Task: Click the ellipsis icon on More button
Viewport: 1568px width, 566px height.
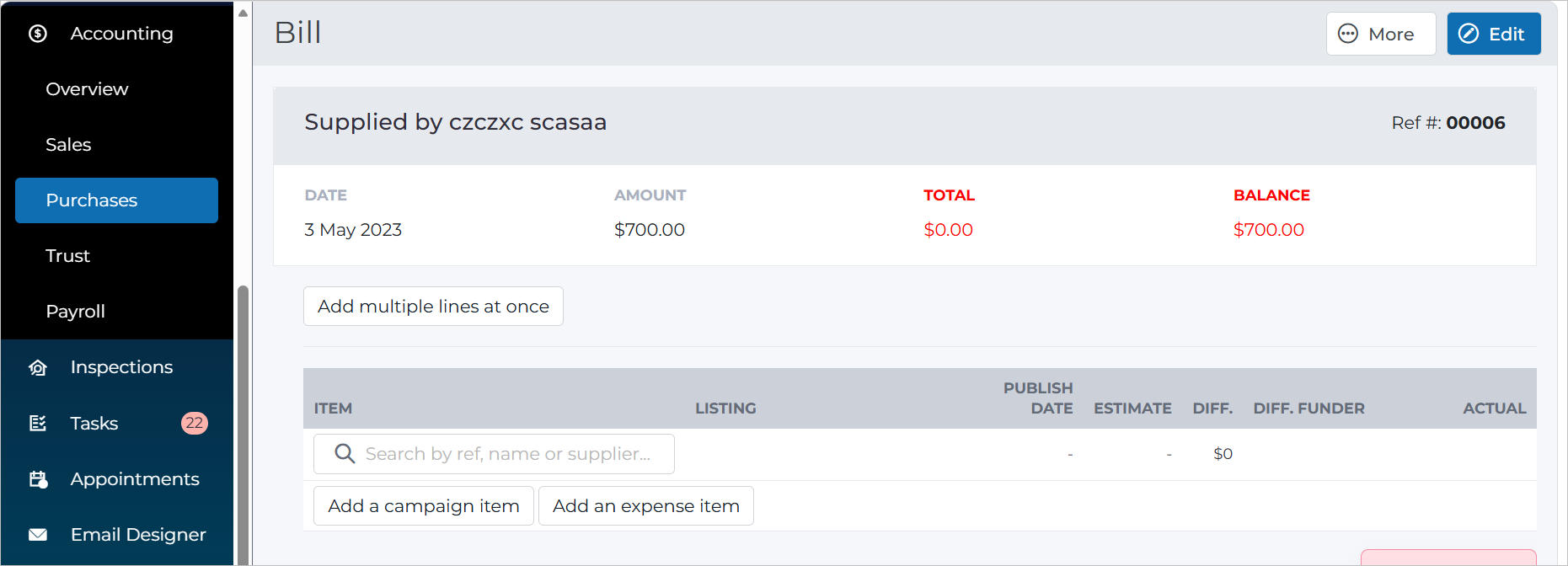Action: pos(1348,34)
